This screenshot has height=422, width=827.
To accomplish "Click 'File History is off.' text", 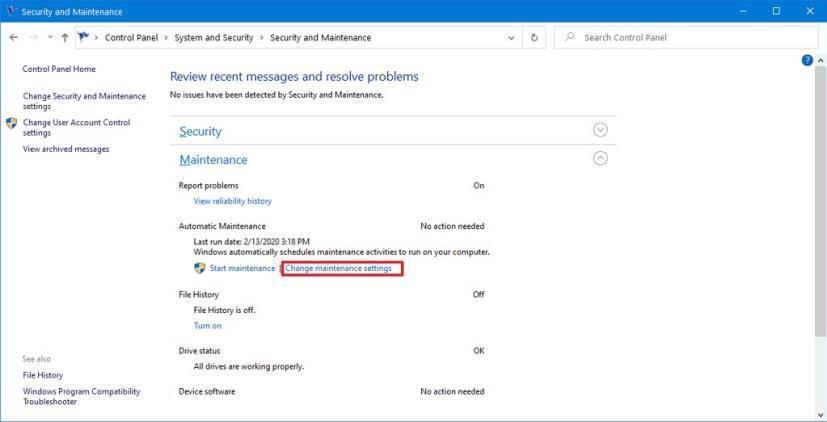I will [x=224, y=310].
